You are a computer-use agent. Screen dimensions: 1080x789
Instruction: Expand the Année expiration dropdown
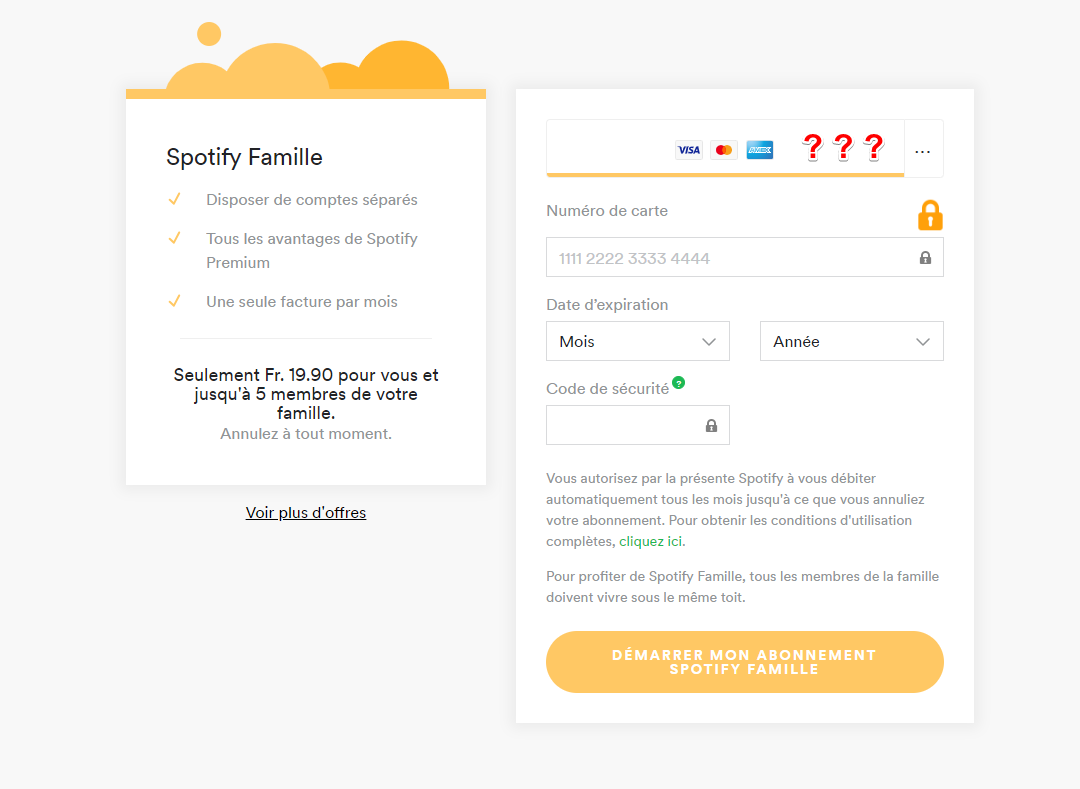click(x=851, y=341)
